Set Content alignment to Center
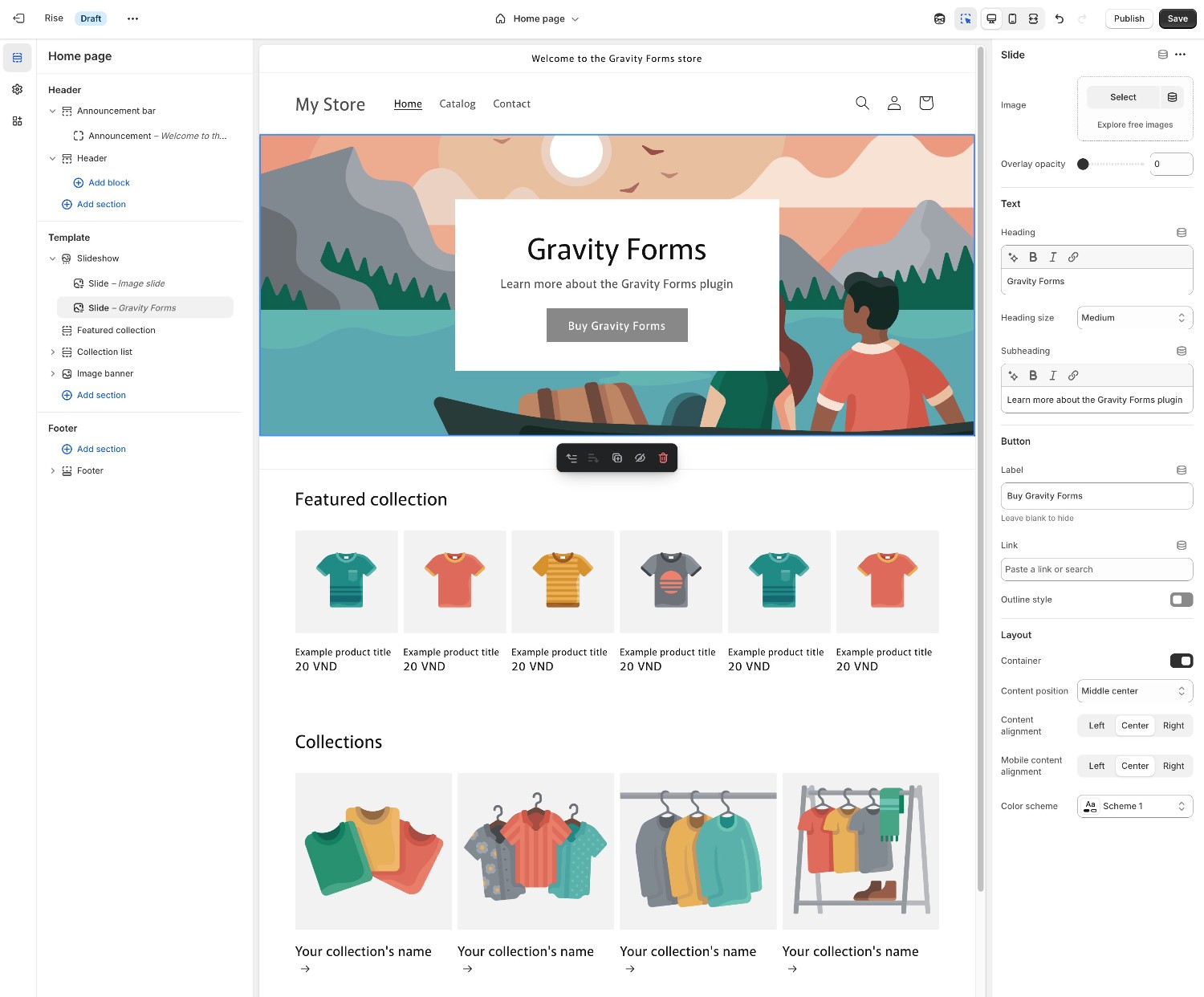1204x997 pixels. point(1135,726)
